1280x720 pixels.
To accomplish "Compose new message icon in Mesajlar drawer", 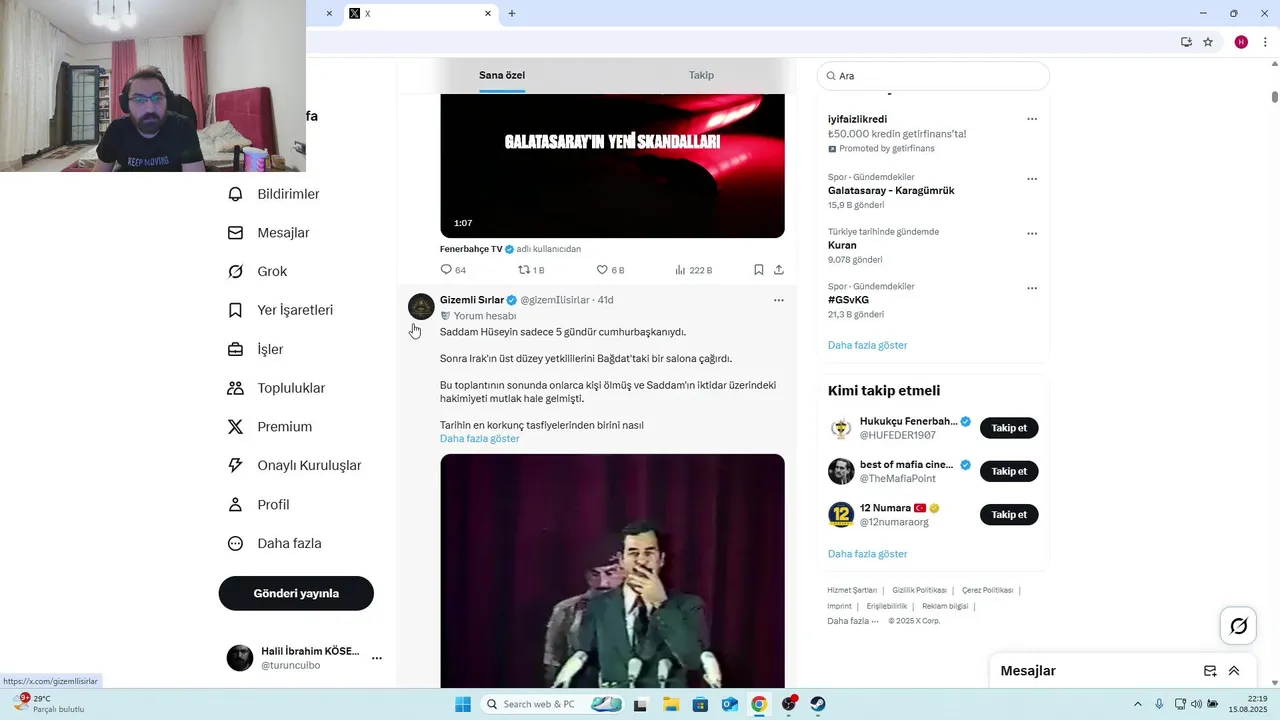I will click(1210, 671).
